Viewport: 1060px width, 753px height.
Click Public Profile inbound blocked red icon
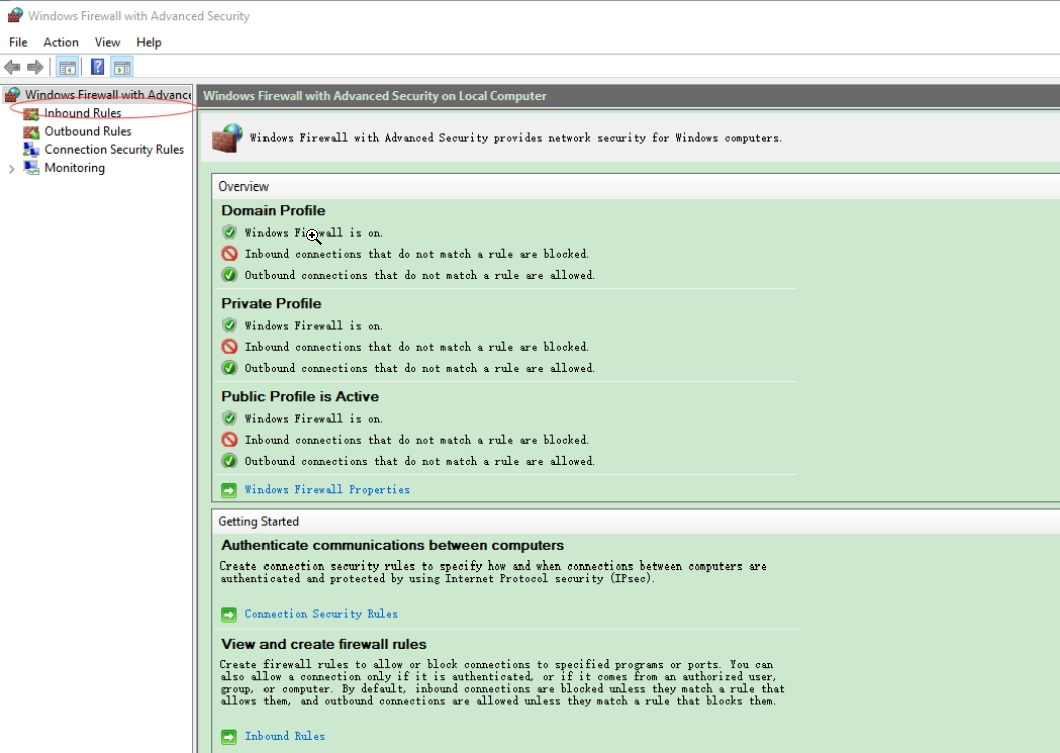tap(229, 440)
